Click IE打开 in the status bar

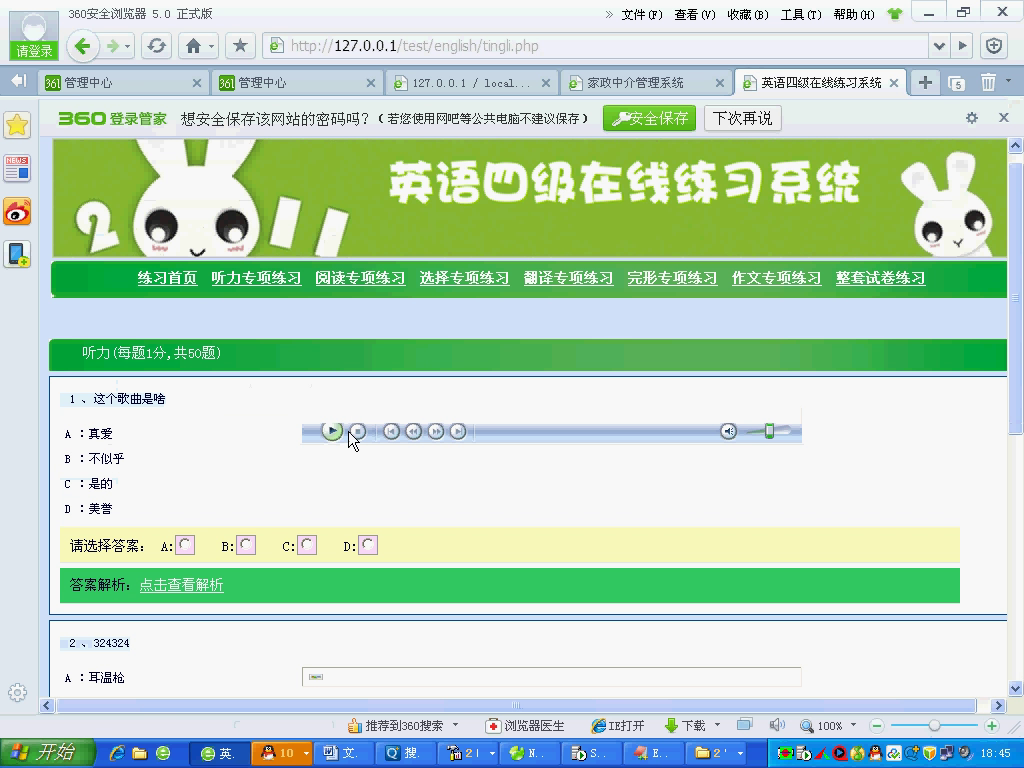pos(617,726)
